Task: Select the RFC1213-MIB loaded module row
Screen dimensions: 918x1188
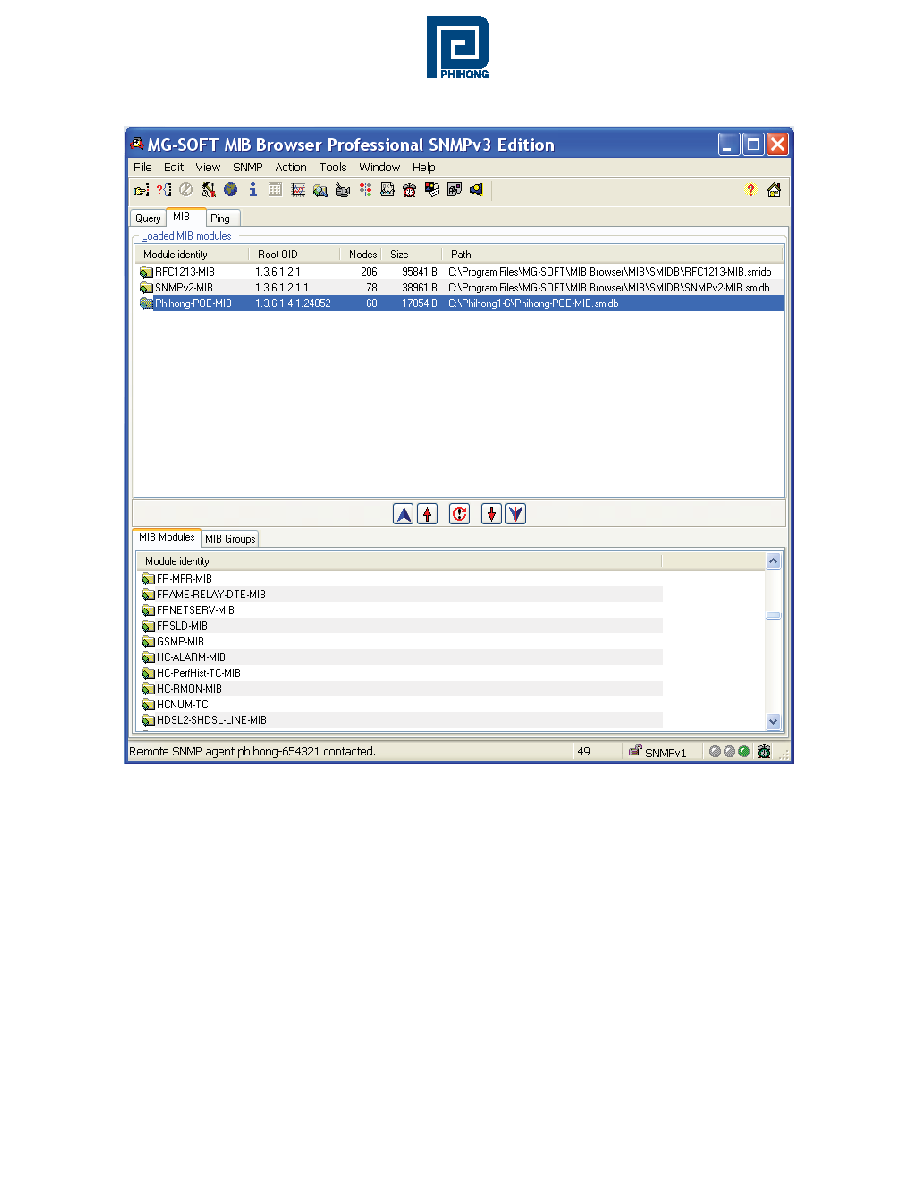Action: [x=459, y=271]
